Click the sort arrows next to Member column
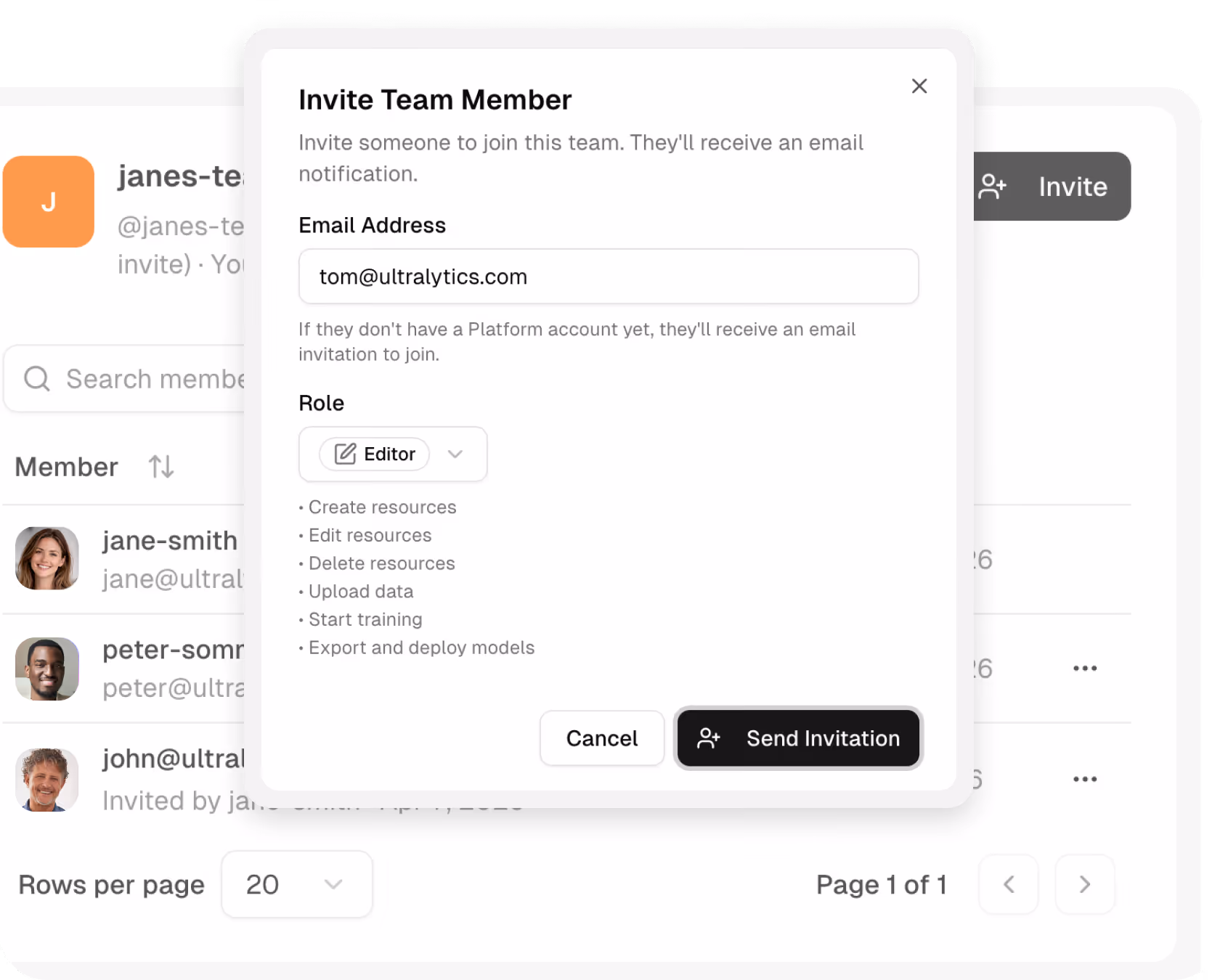 click(160, 467)
